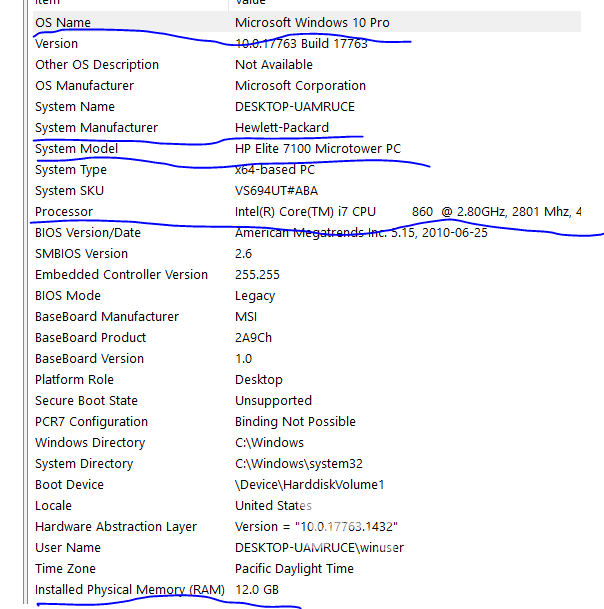The image size is (604, 609).
Task: Click the Microsoft Windows 10 Pro value
Action: click(x=312, y=22)
